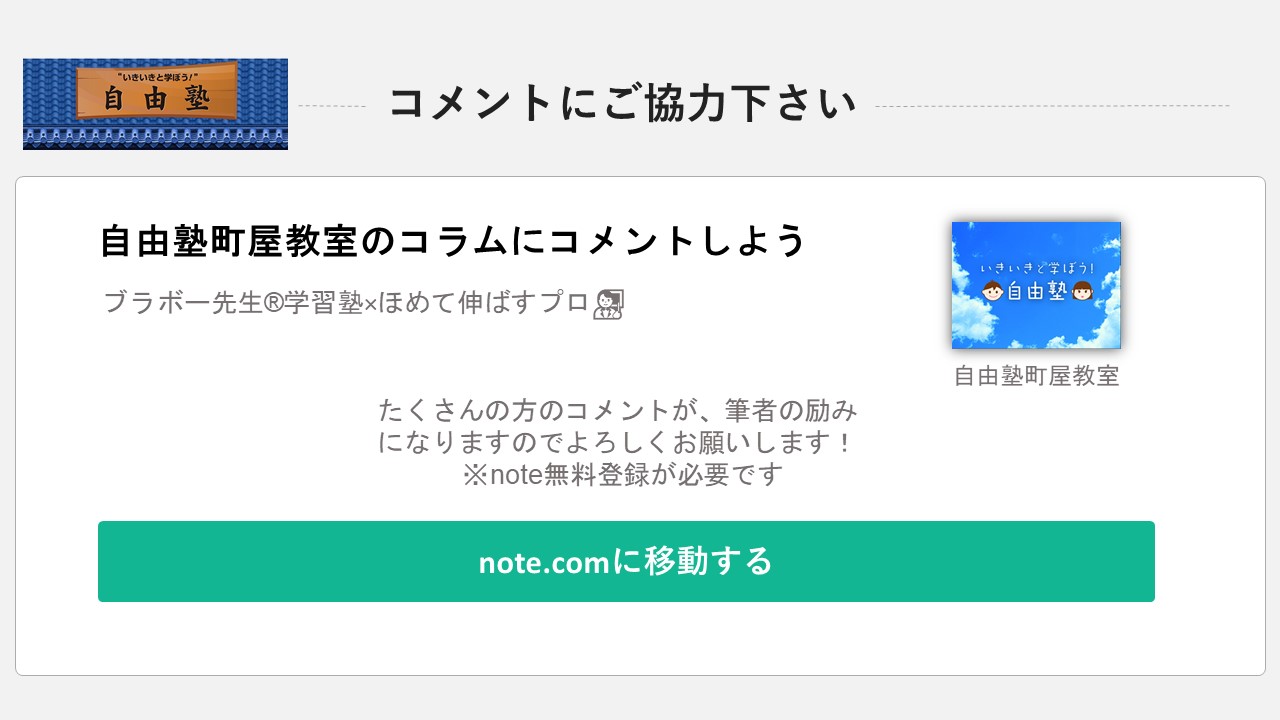Click the 自由塾 wooden sign logo
The width and height of the screenshot is (1280, 720).
click(x=157, y=91)
